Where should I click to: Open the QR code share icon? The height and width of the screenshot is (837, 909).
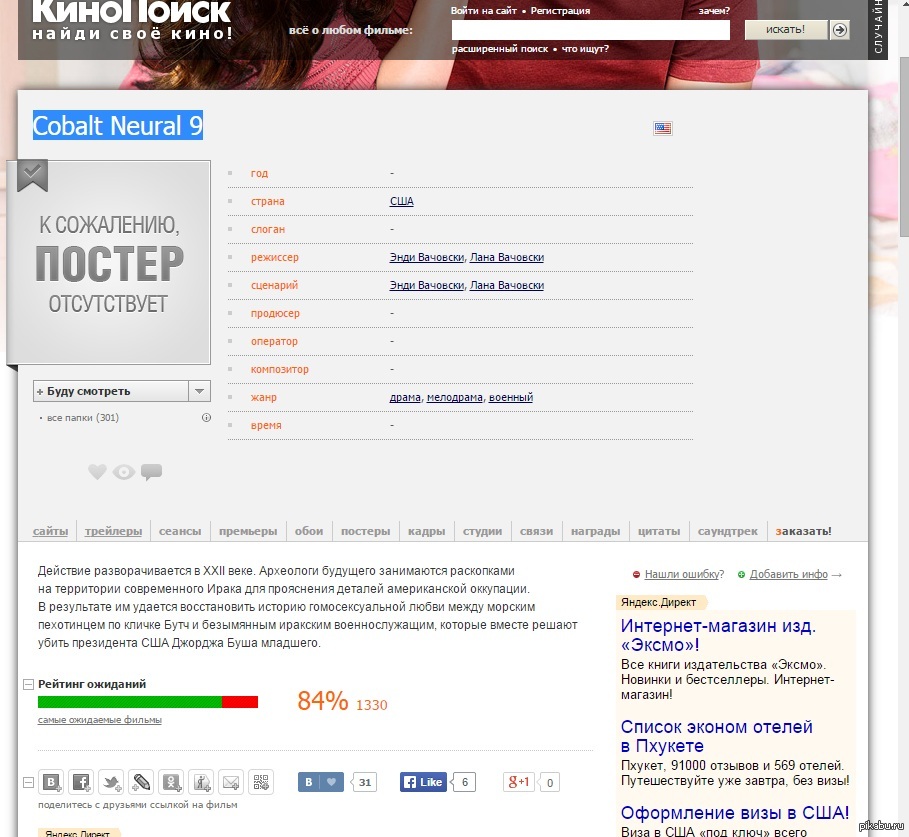tap(261, 782)
